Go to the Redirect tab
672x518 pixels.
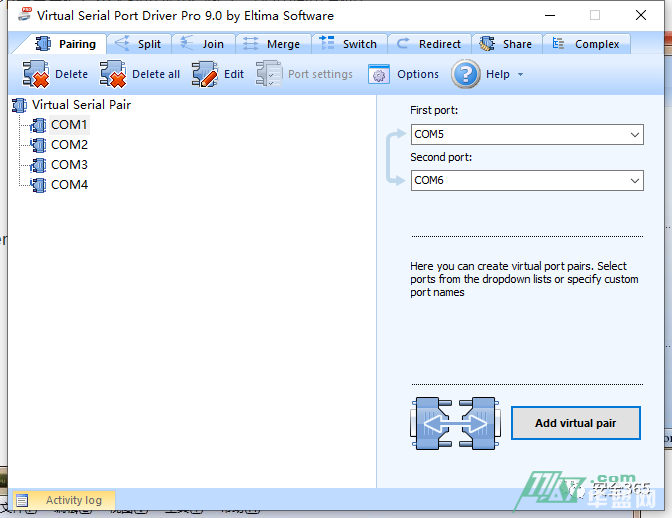click(429, 44)
